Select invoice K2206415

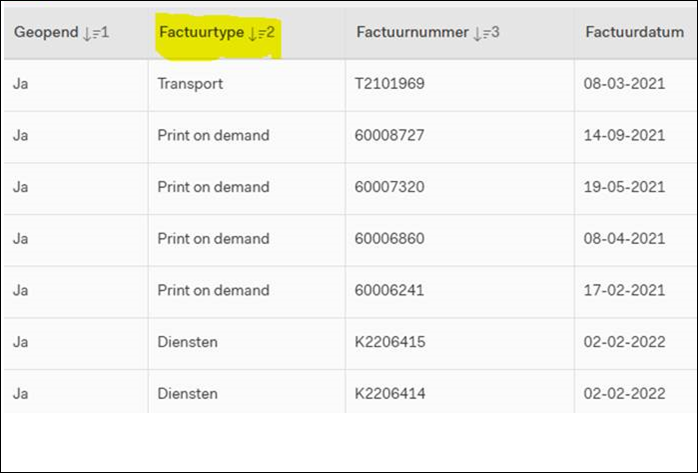(x=390, y=342)
